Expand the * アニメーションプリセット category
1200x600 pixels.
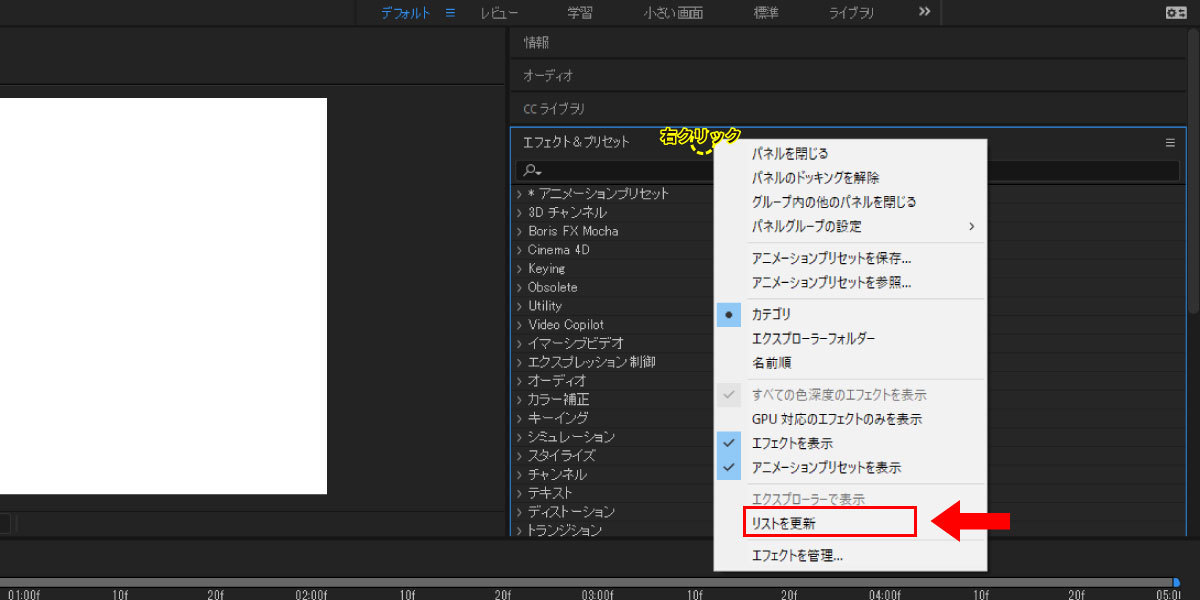point(520,194)
